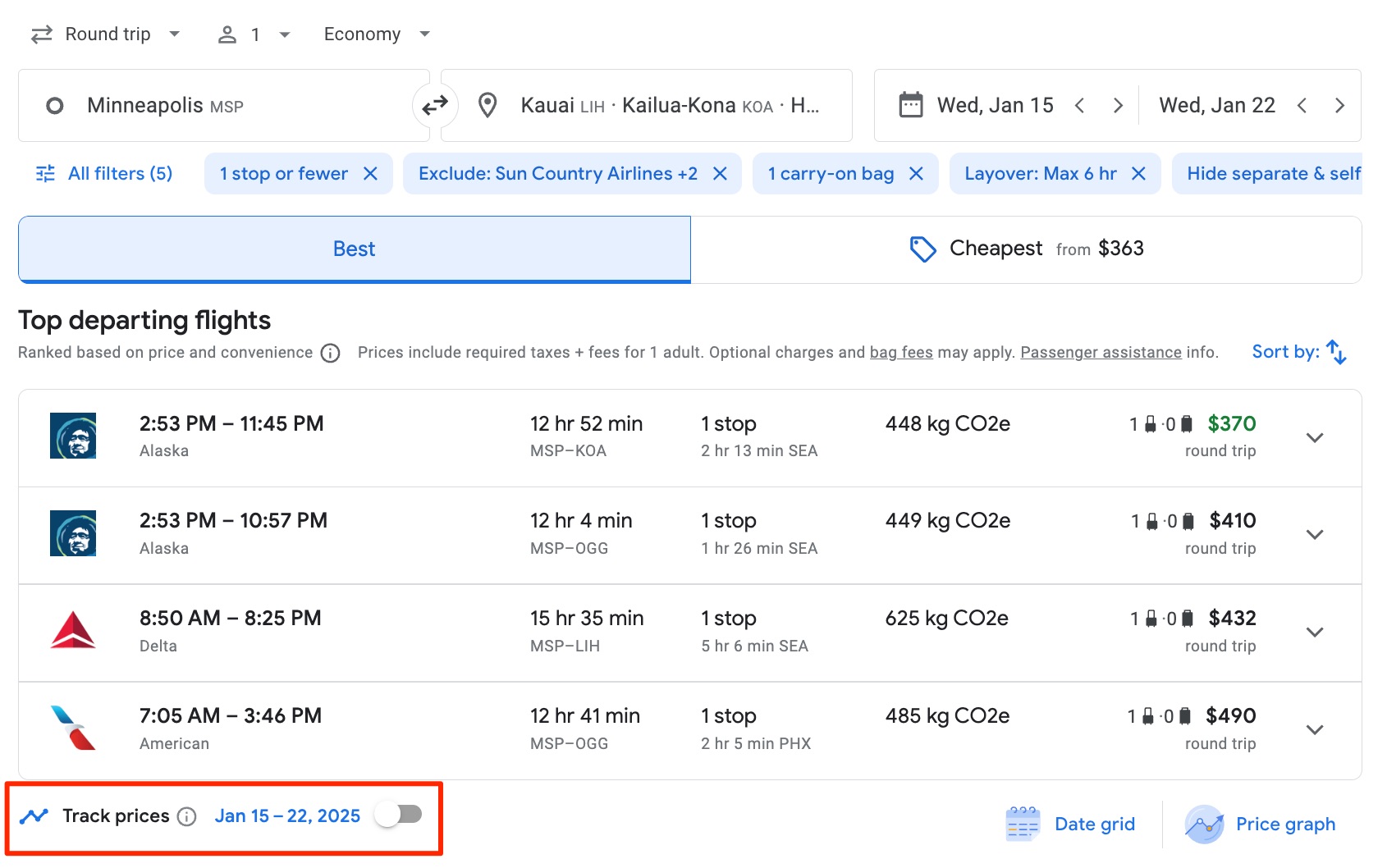The image size is (1387, 868).
Task: Open the bag fees link
Action: pos(900,352)
